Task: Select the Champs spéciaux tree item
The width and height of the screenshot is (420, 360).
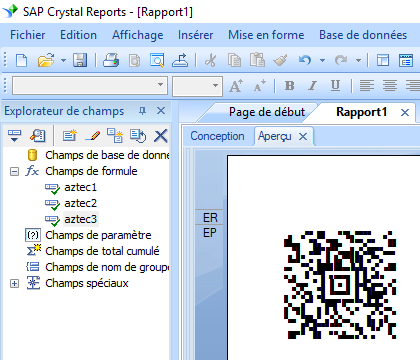Action: tap(87, 283)
